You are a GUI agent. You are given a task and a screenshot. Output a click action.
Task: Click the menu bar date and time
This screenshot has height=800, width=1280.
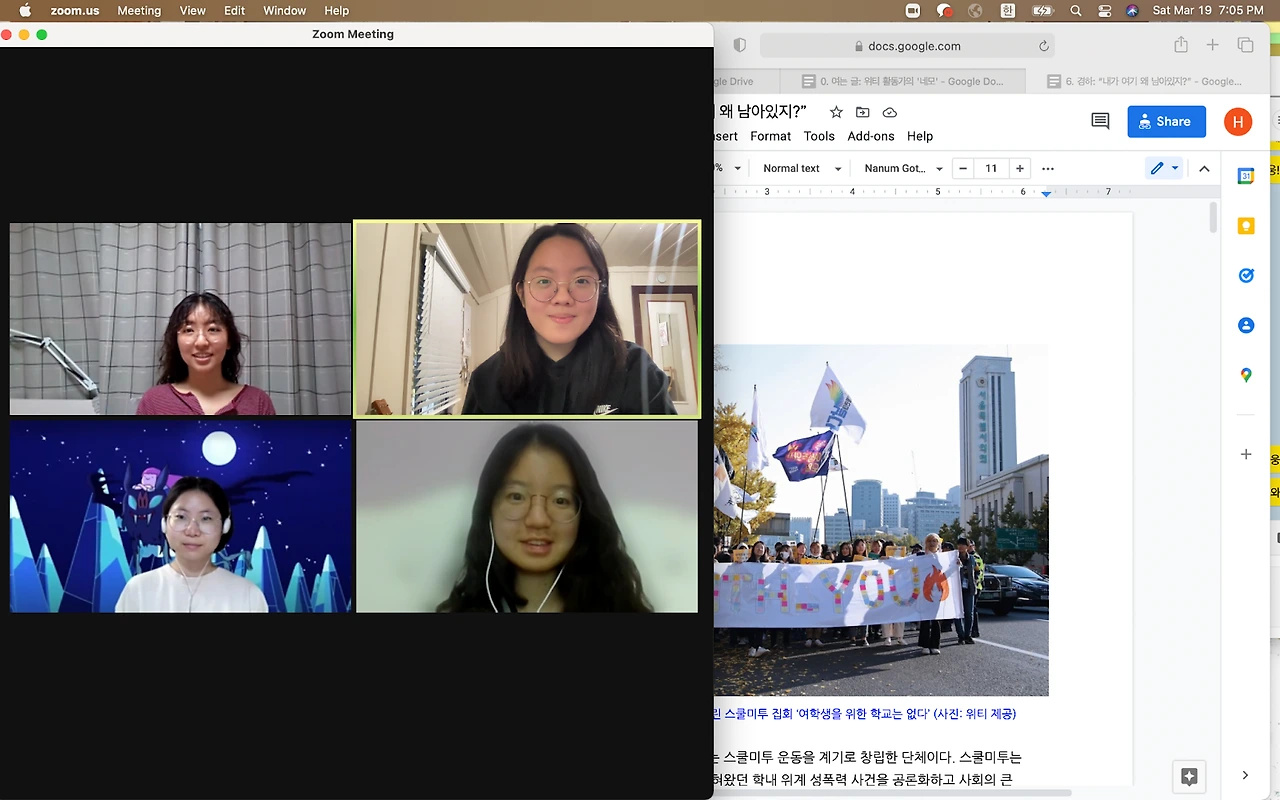(x=1207, y=11)
